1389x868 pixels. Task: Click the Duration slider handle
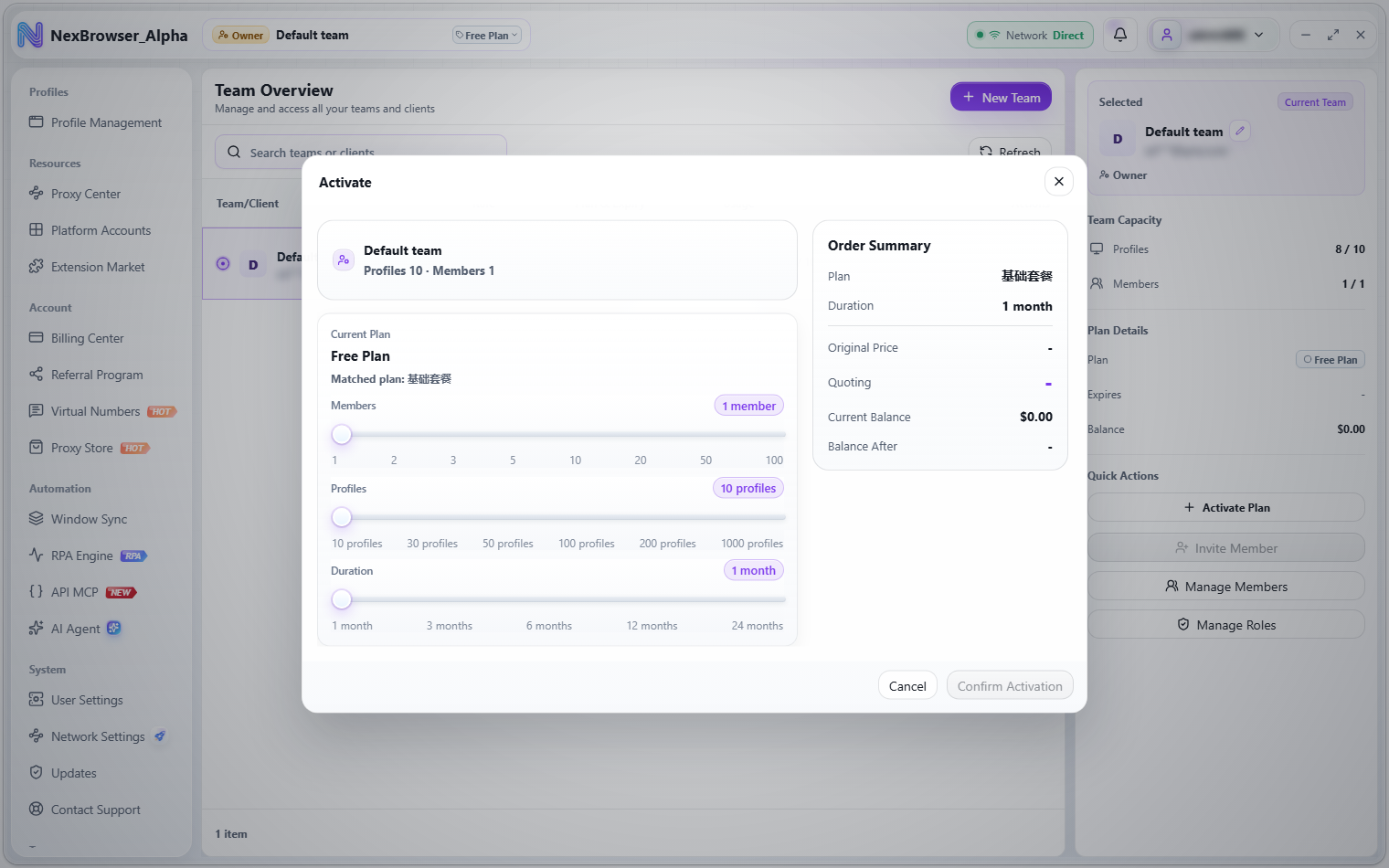342,599
